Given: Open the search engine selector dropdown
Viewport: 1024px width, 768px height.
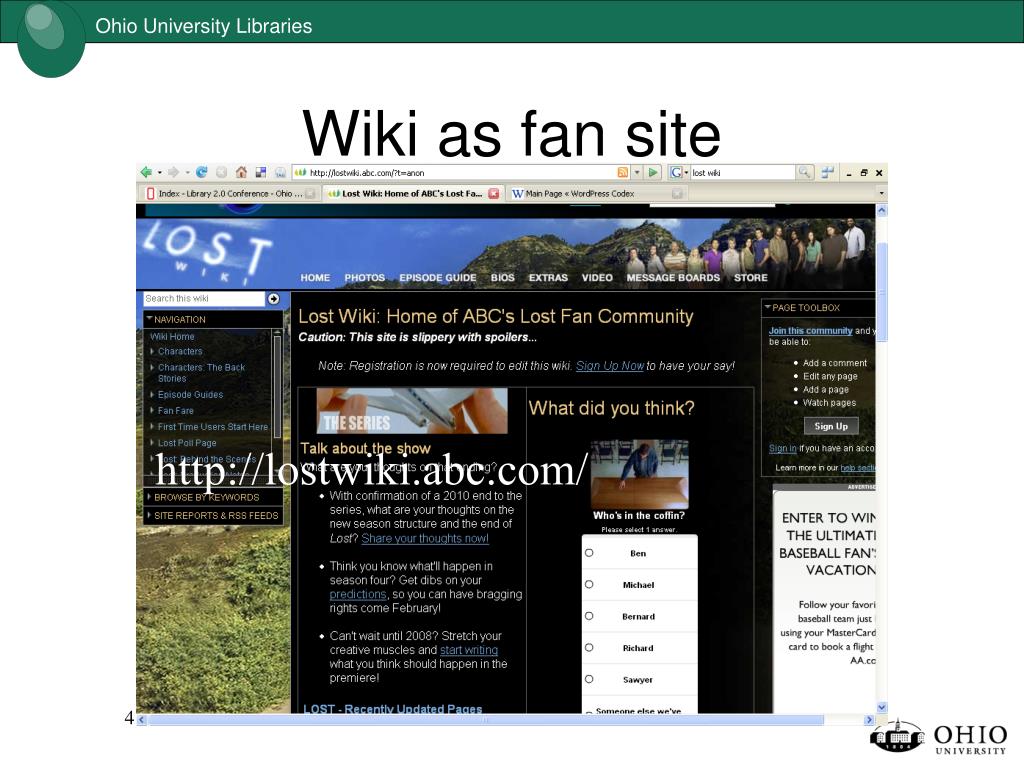Looking at the screenshot, I should (686, 172).
